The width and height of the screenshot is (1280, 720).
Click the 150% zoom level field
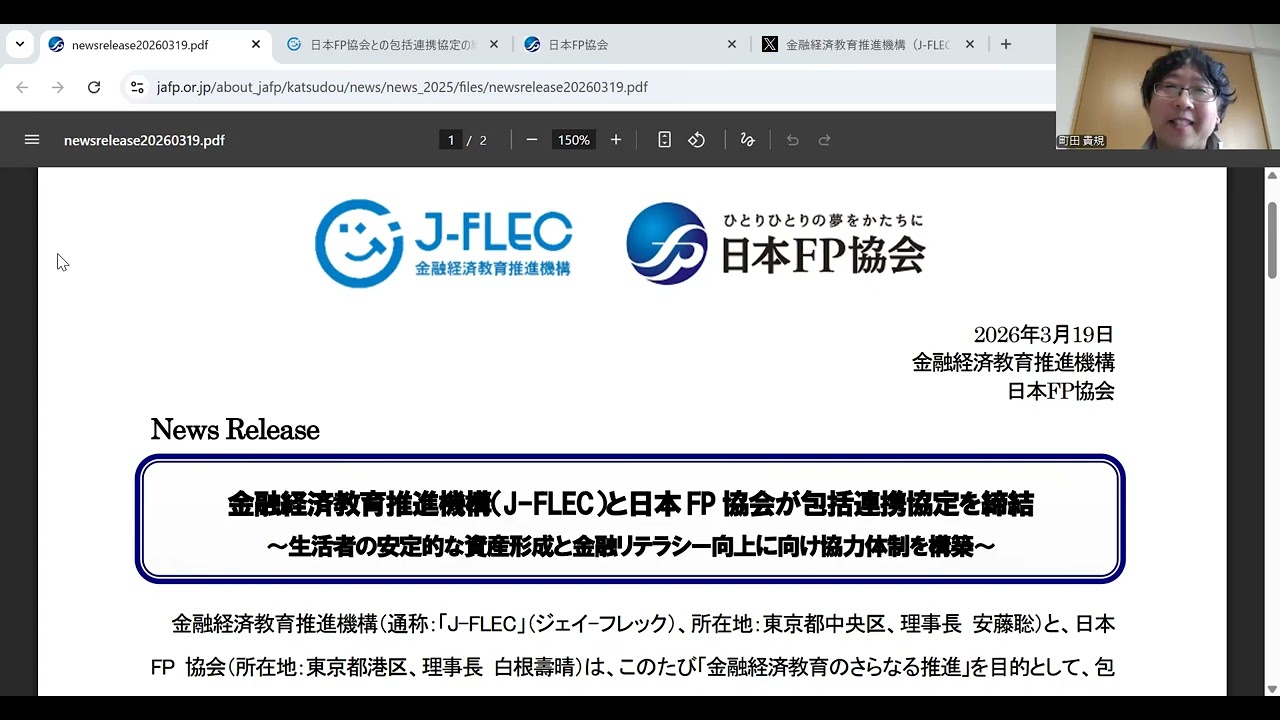point(574,140)
